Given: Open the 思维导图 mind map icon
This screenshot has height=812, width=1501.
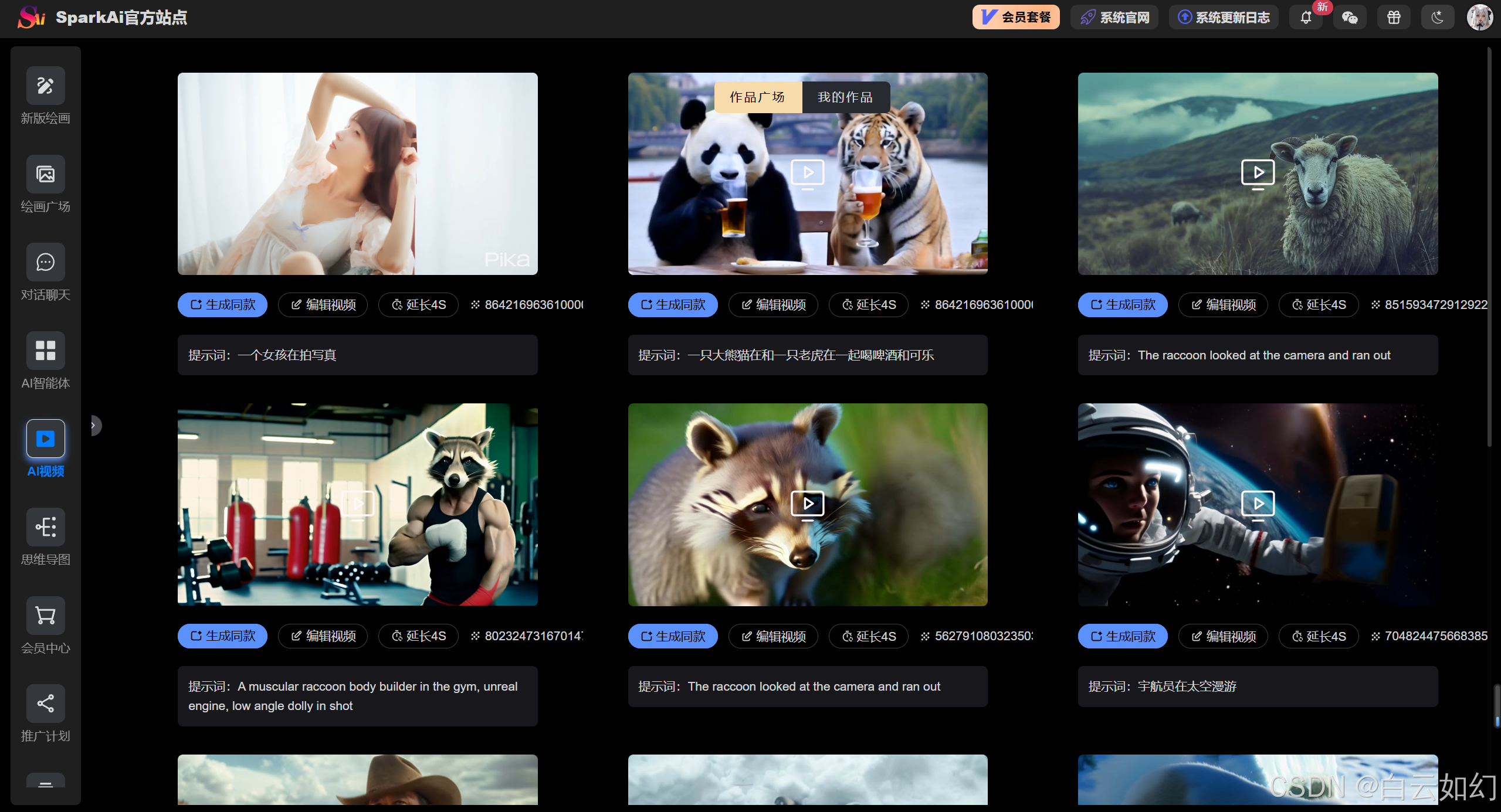Looking at the screenshot, I should coord(45,527).
